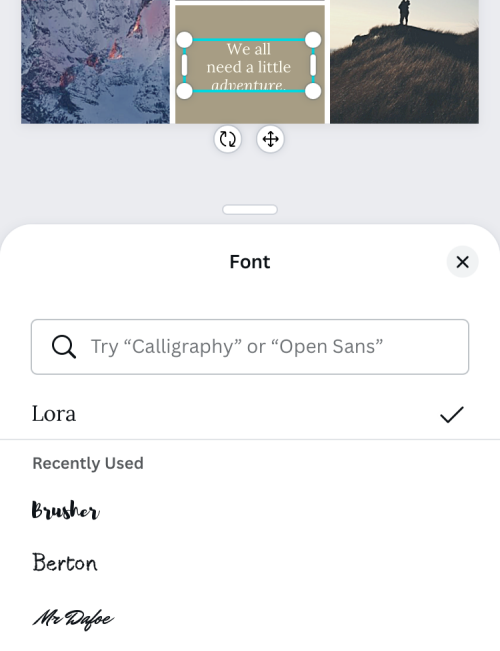Choose the Brusher font

66,510
